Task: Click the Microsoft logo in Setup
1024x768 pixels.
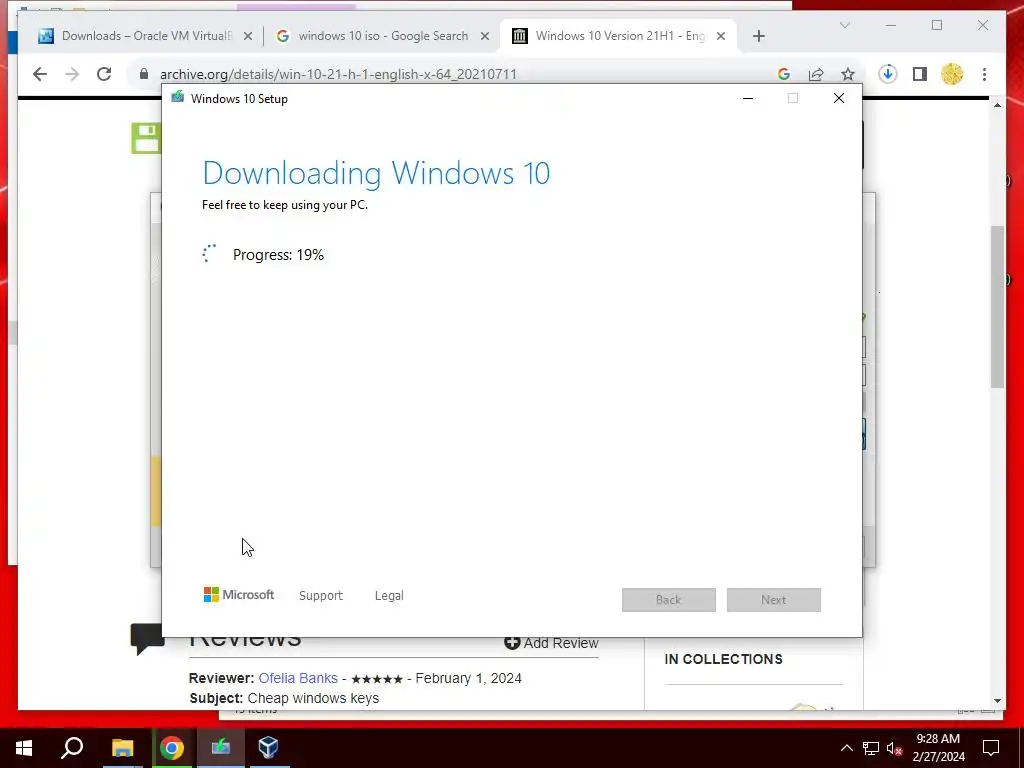Action: (x=239, y=595)
